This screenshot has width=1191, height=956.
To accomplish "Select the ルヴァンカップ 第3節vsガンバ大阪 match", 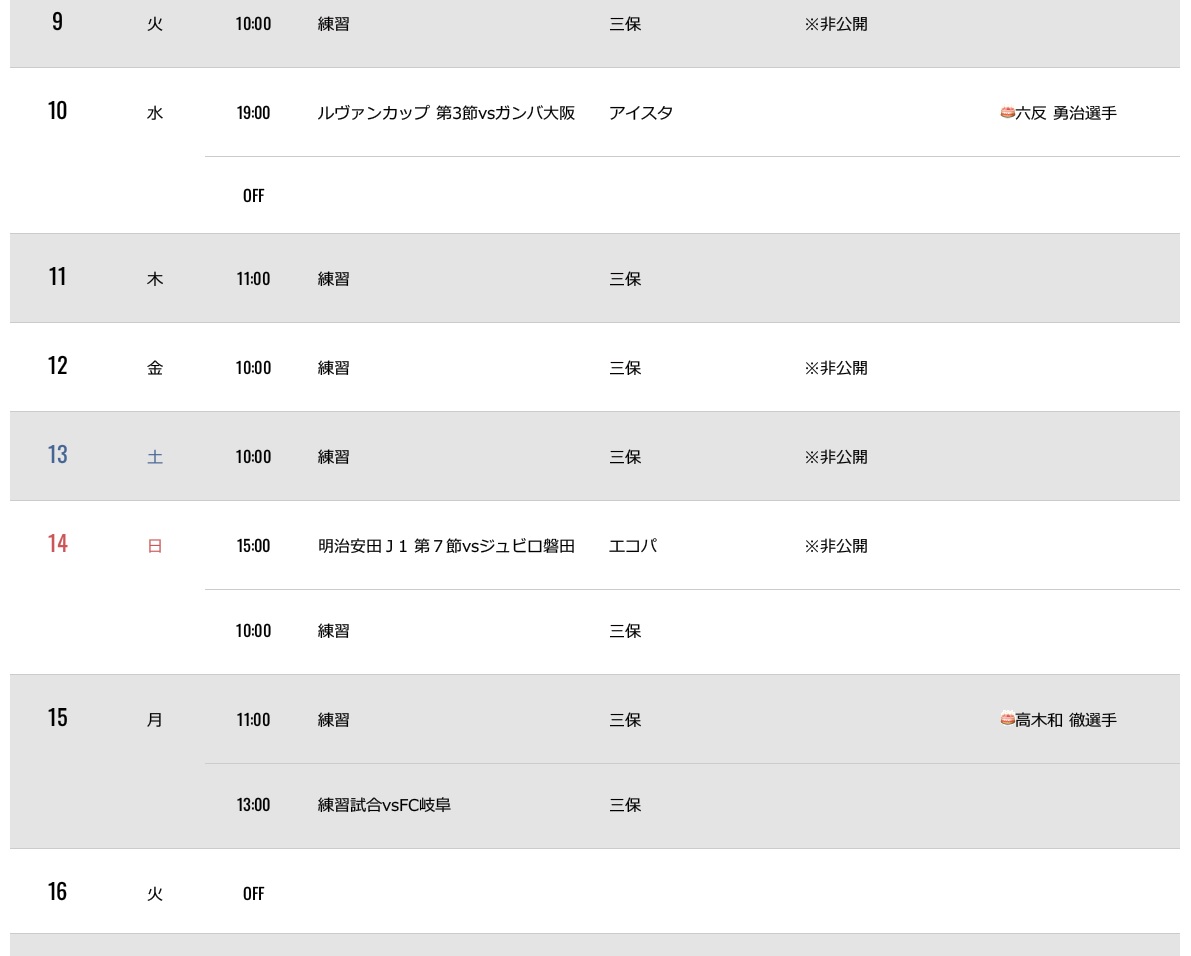I will point(446,113).
